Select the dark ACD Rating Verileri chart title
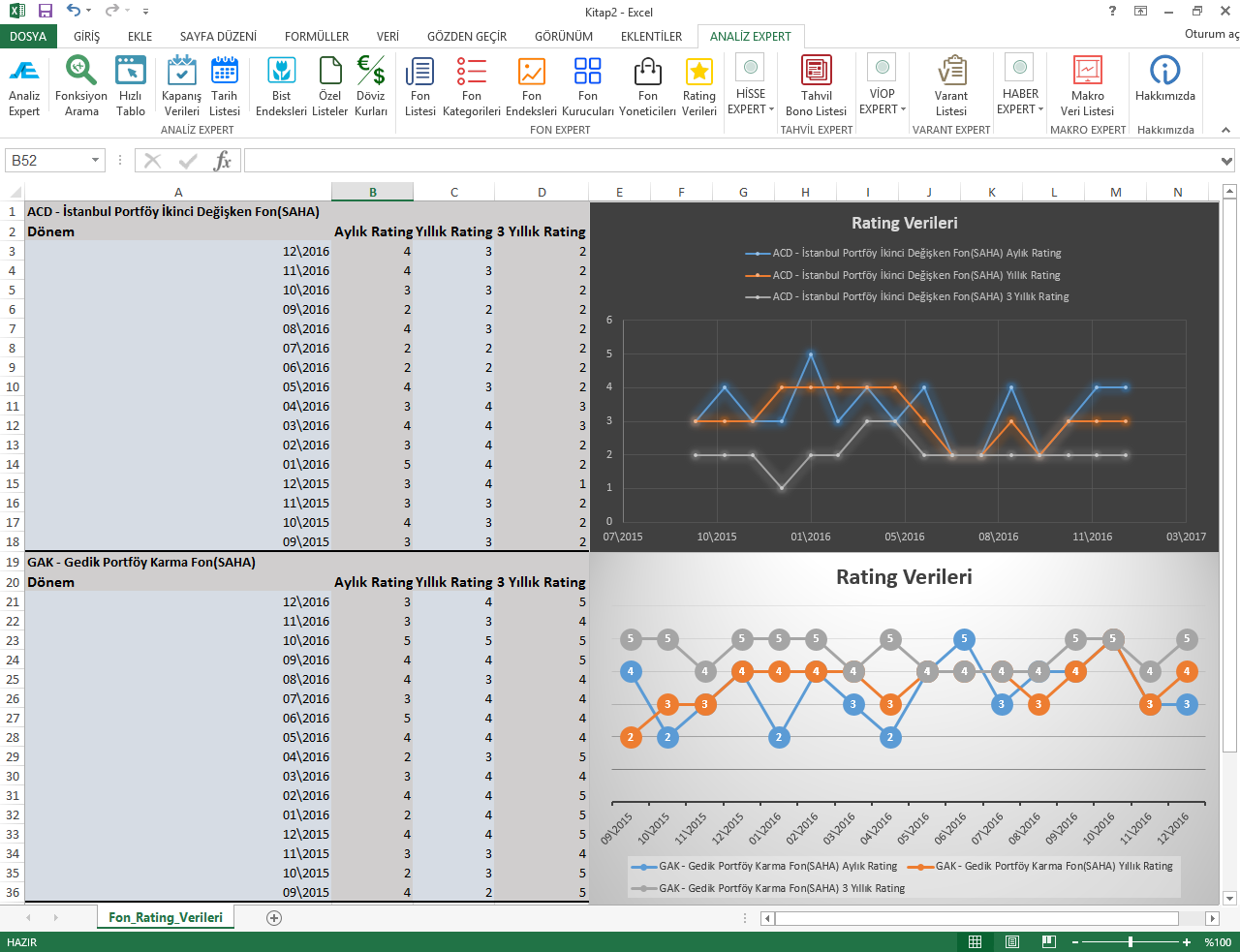 point(905,223)
